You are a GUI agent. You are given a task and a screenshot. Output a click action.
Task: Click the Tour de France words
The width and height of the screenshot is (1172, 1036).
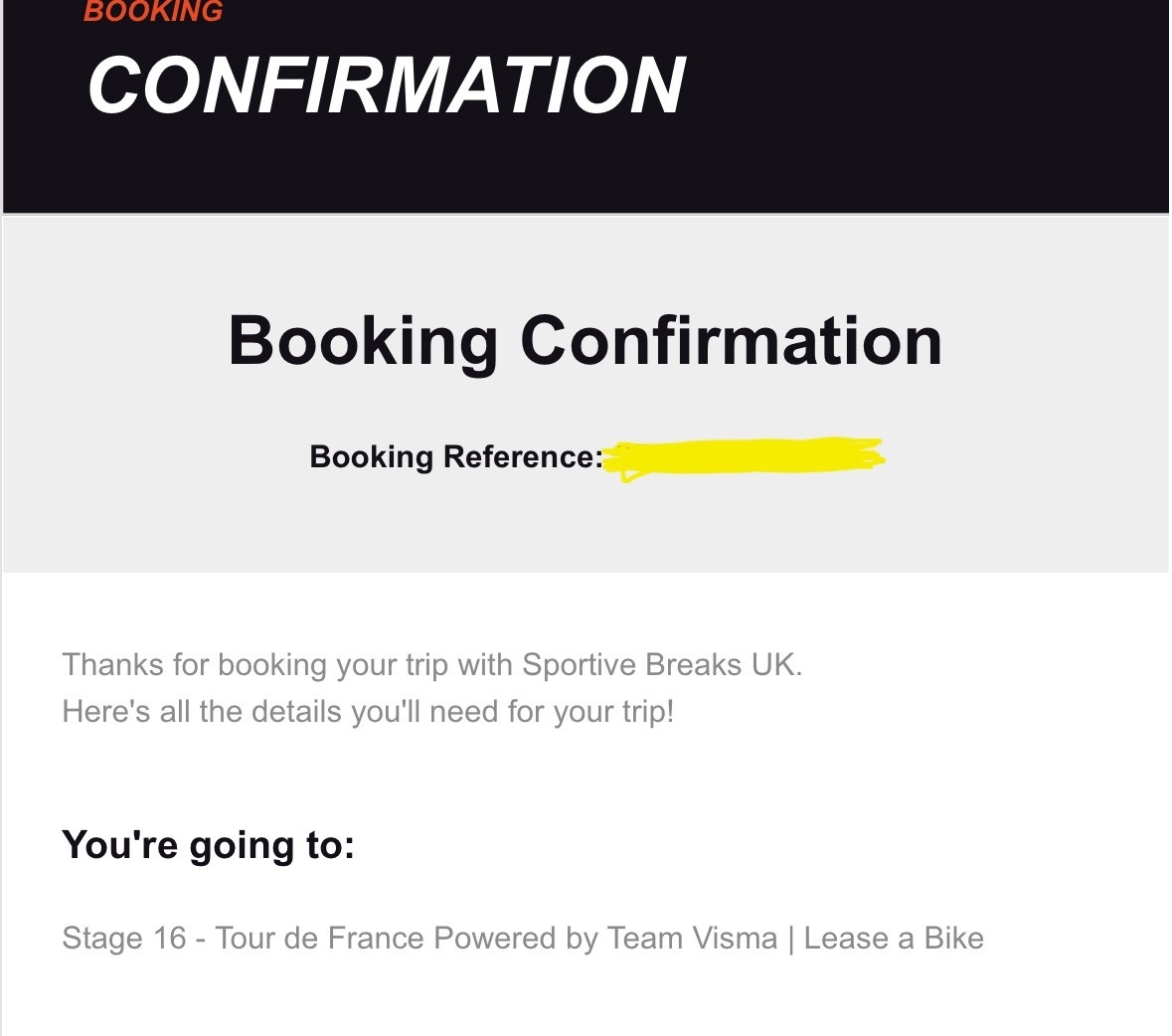tap(319, 939)
